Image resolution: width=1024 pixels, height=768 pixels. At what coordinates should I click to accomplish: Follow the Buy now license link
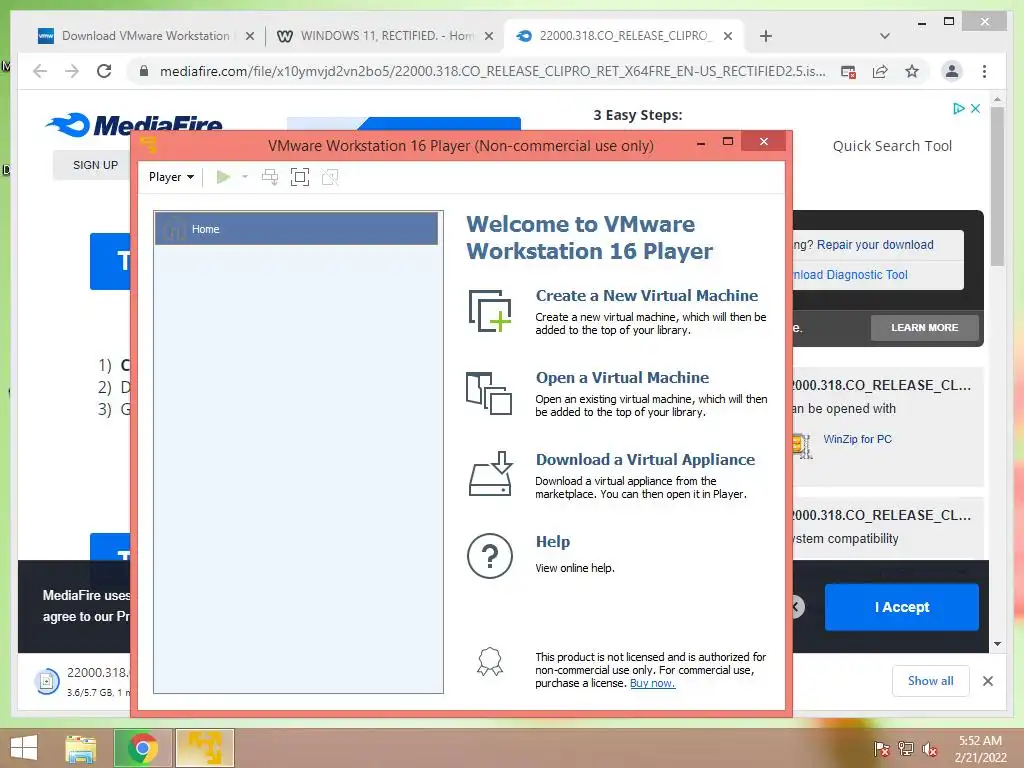(652, 683)
